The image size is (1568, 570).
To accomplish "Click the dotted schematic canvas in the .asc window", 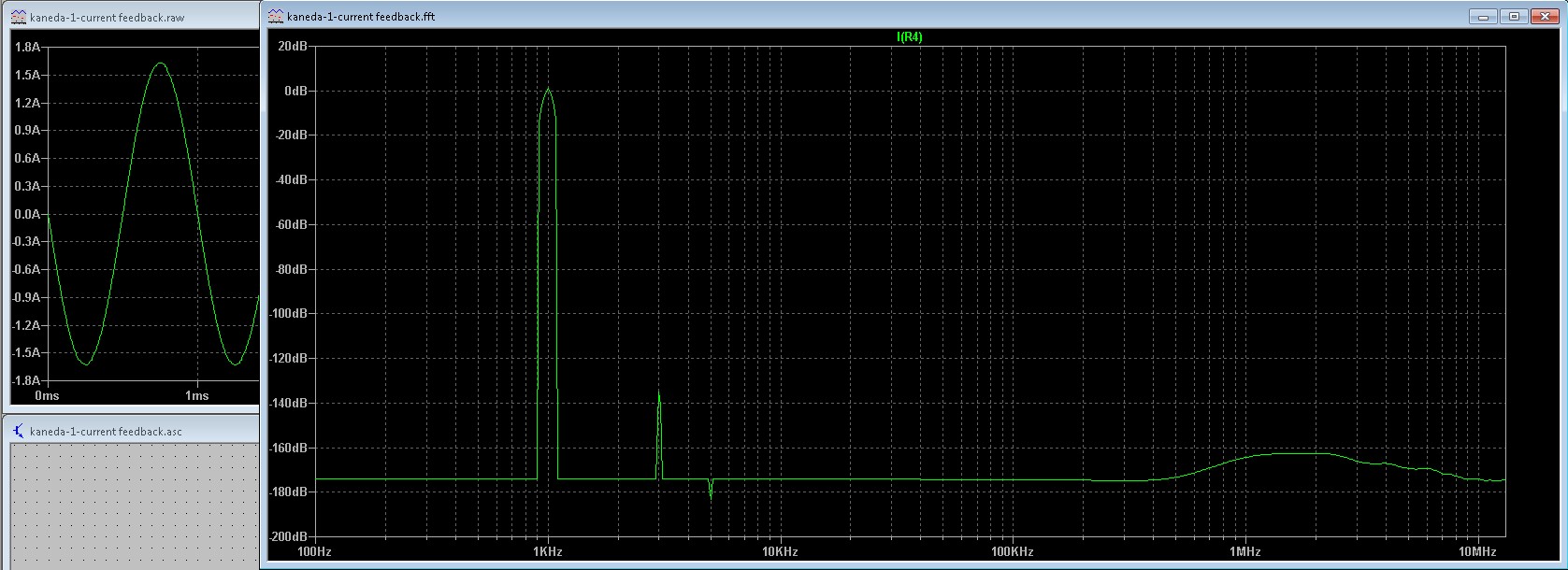I will 135,505.
